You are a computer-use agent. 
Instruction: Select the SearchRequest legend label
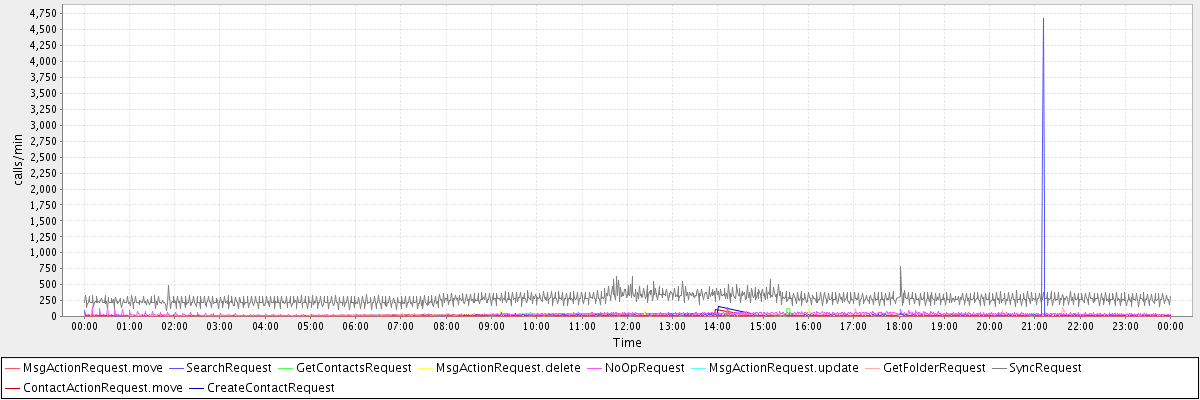[x=229, y=368]
